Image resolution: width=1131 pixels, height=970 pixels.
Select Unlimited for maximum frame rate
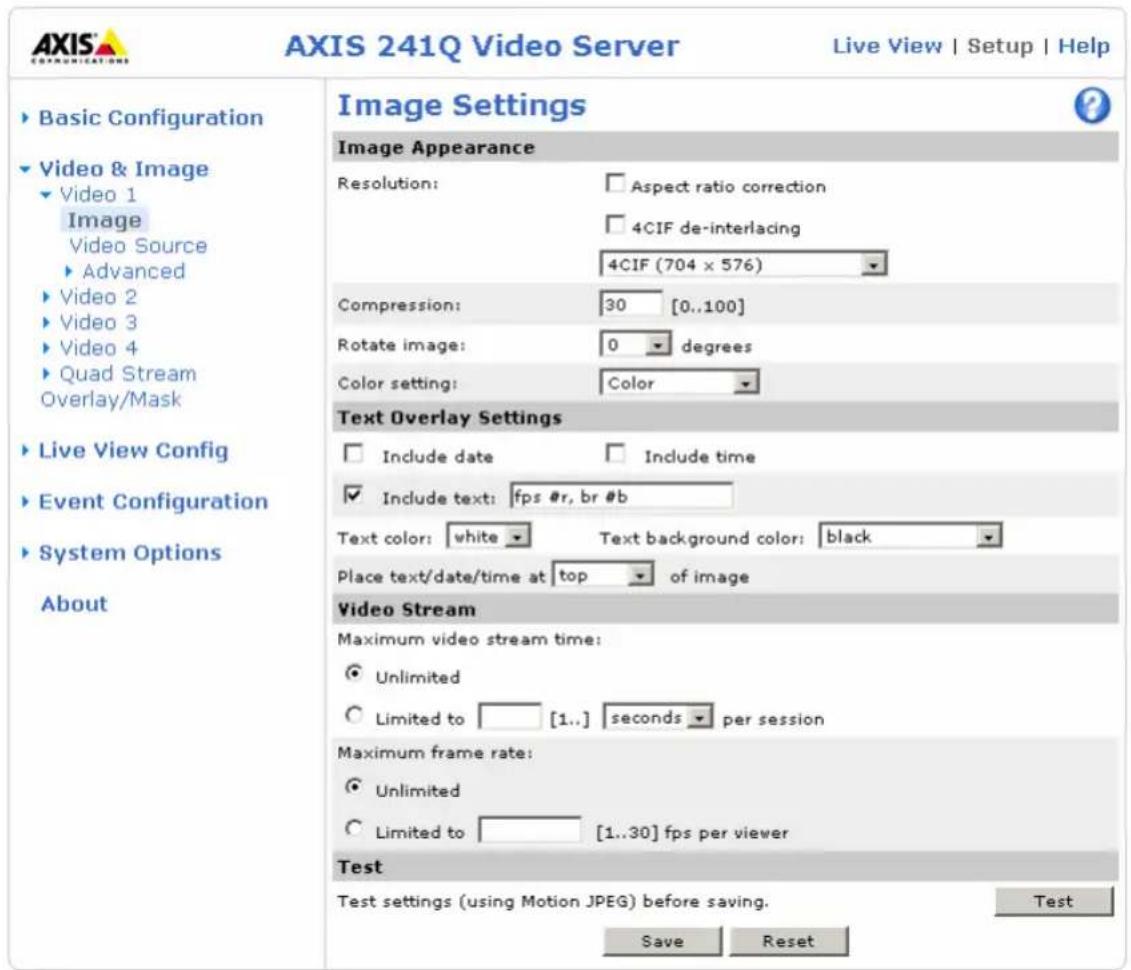353,787
